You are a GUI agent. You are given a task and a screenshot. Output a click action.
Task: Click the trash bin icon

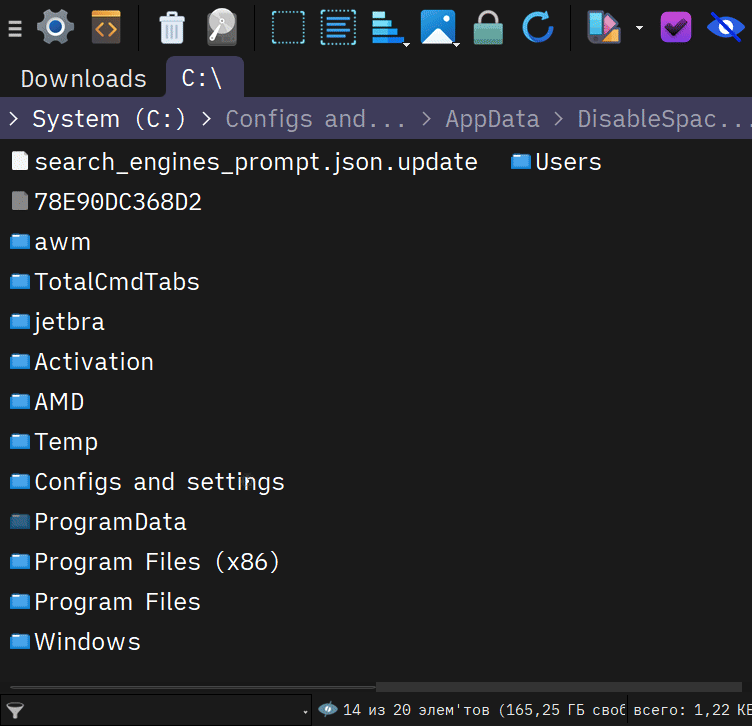pos(172,27)
